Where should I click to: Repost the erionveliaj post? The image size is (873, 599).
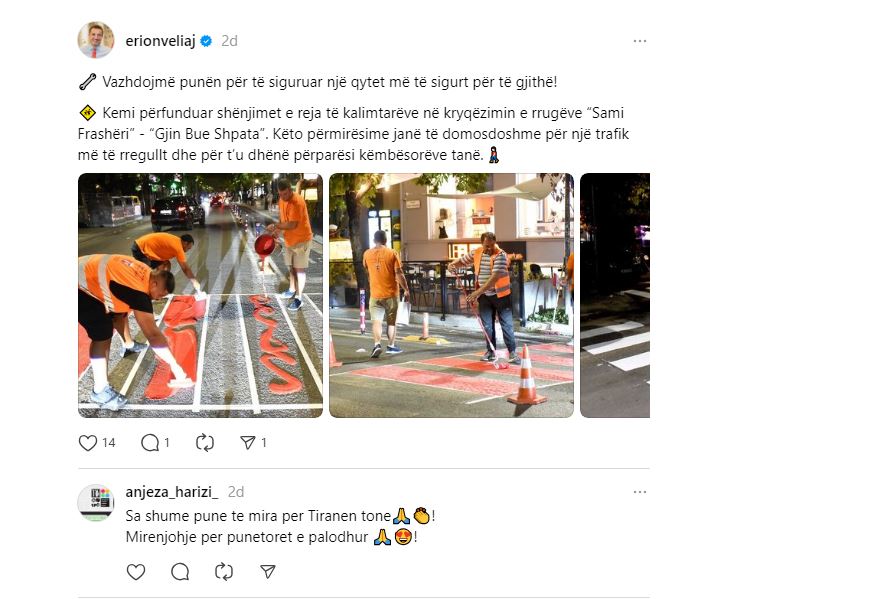[x=205, y=443]
